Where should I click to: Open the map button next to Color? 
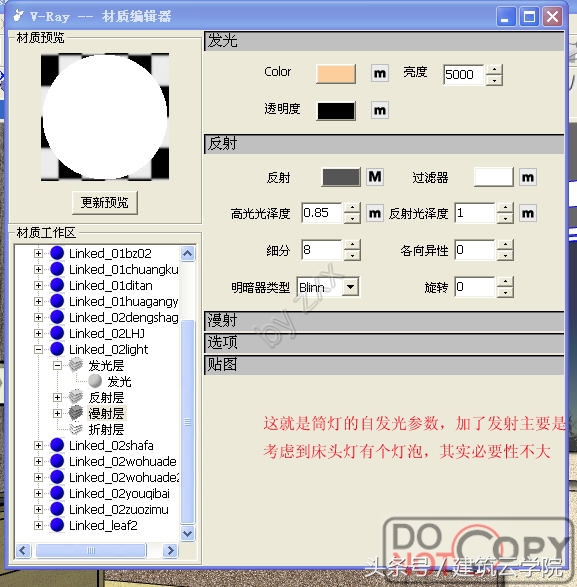[x=380, y=73]
